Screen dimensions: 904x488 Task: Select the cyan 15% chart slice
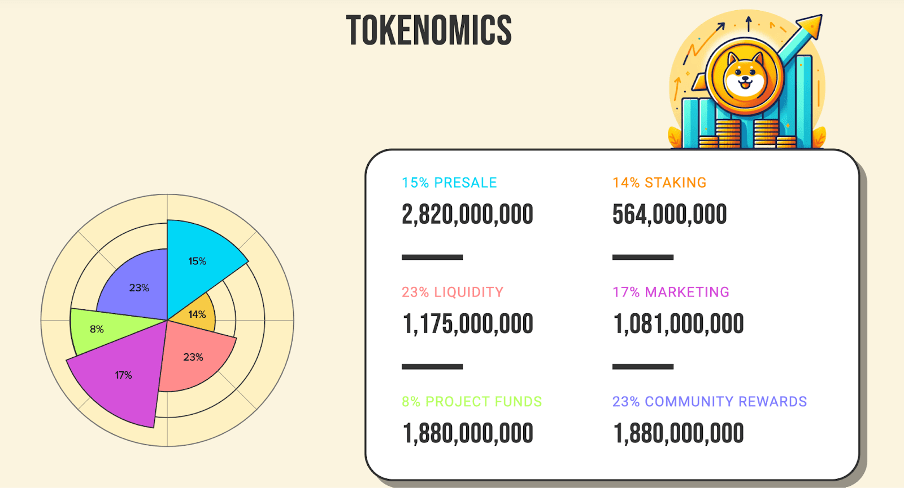204,266
